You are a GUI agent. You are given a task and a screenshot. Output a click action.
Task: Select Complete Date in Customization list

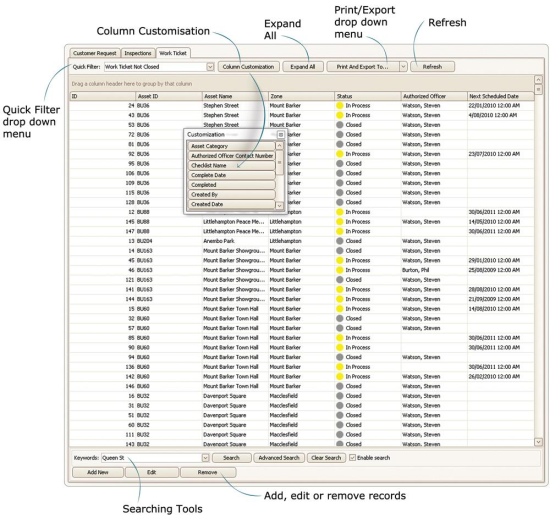pos(232,175)
